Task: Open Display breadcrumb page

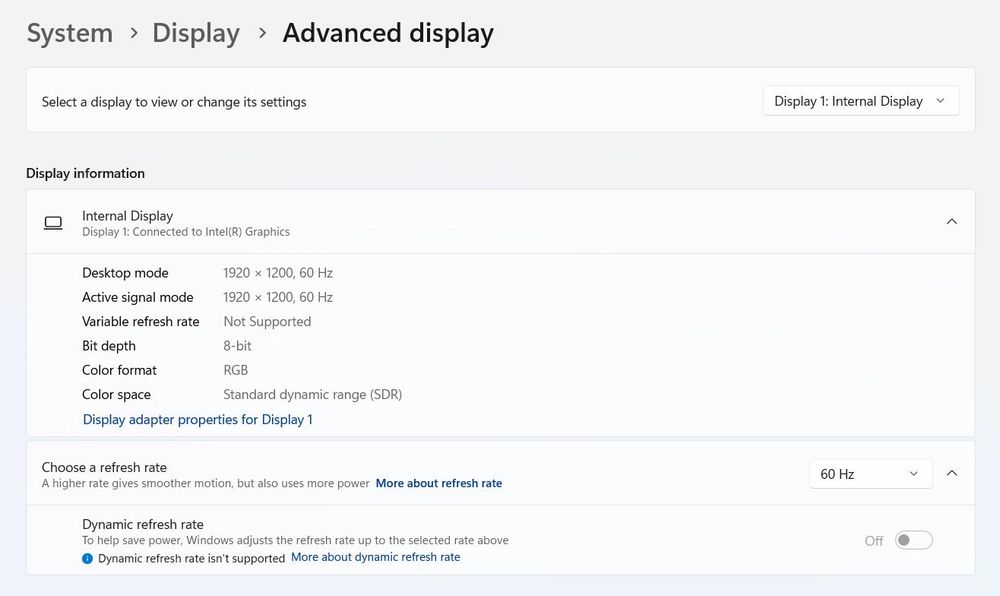Action: (x=196, y=33)
